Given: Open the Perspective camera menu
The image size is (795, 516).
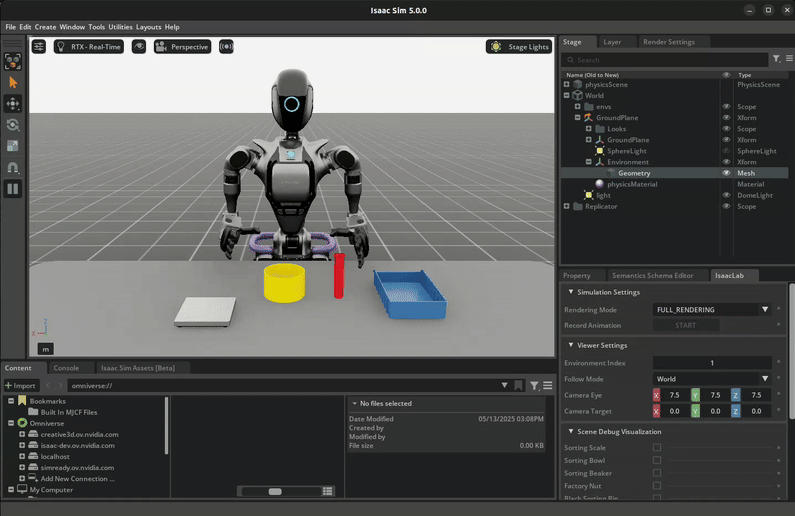Looking at the screenshot, I should click(x=183, y=47).
